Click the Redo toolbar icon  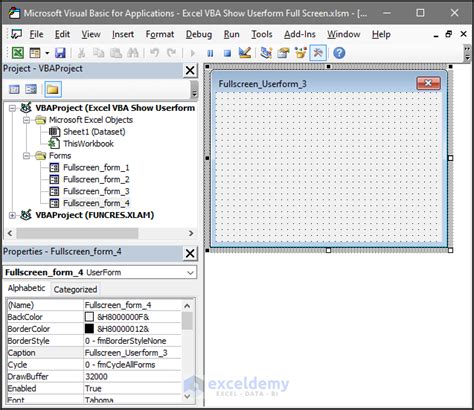pos(171,53)
